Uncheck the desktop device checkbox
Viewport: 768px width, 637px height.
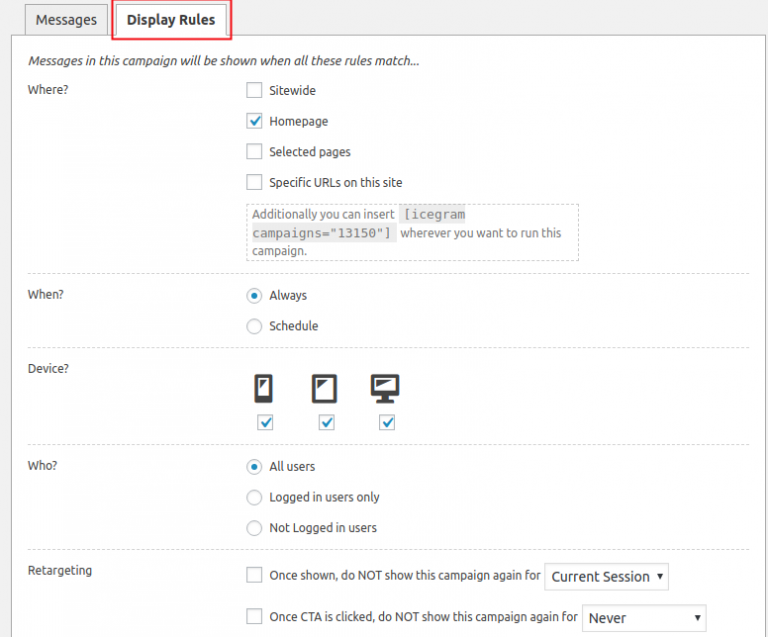click(387, 423)
